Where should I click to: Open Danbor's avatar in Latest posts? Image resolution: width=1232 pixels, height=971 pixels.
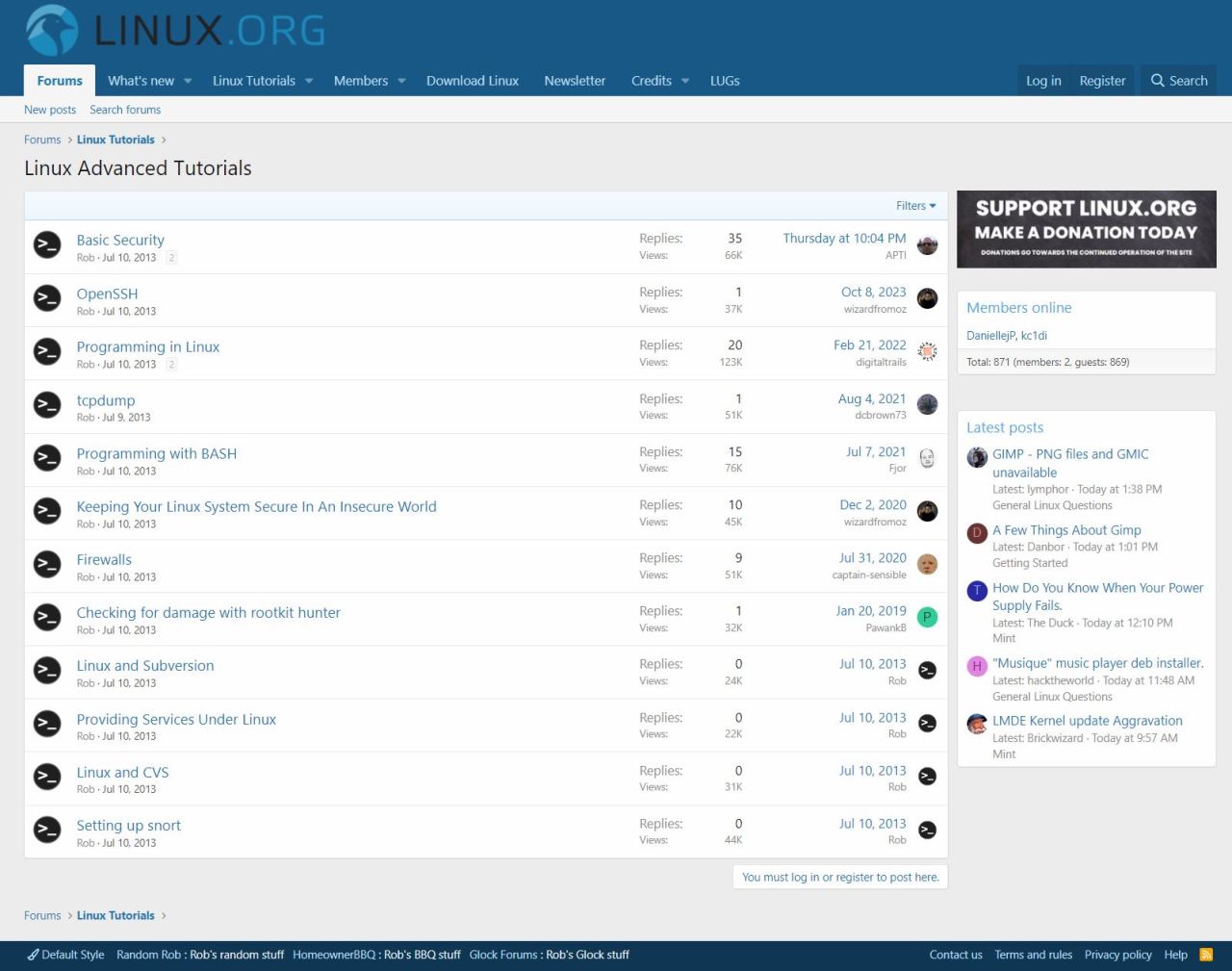(977, 533)
